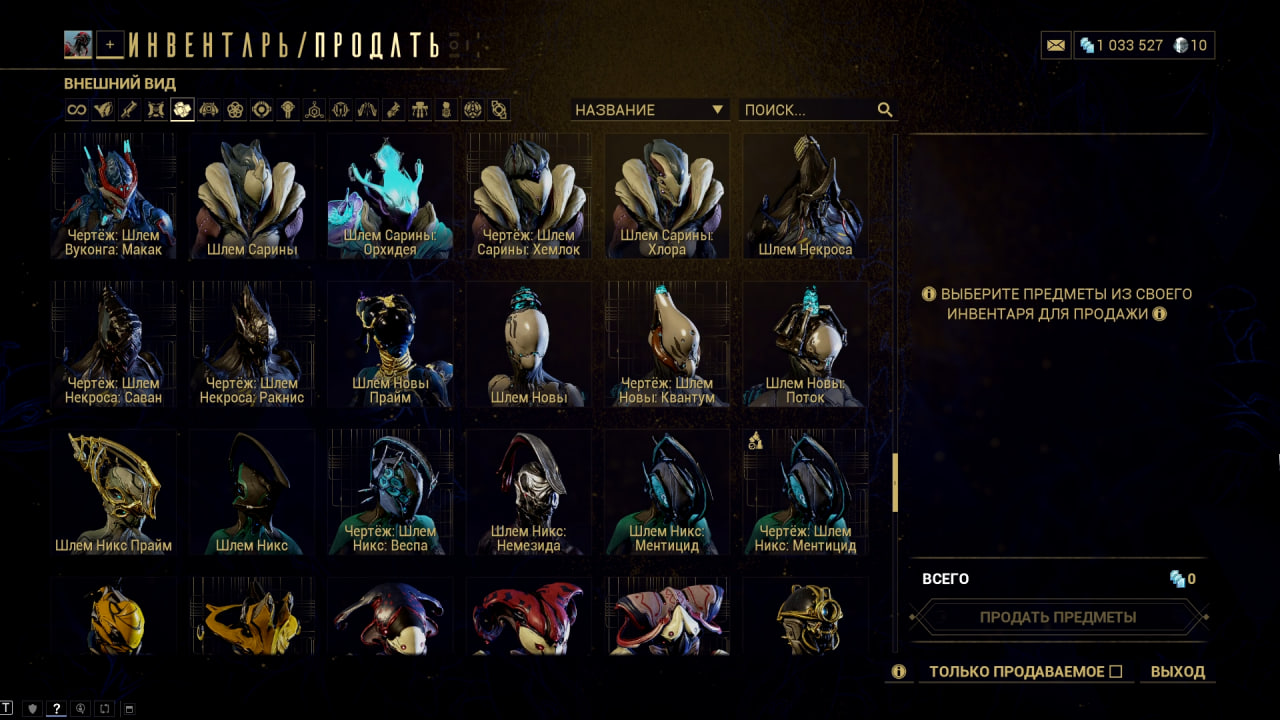Select the highlighted flower appearance filter icon
Viewport: 1280px width, 720px height.
pyautogui.click(x=182, y=110)
